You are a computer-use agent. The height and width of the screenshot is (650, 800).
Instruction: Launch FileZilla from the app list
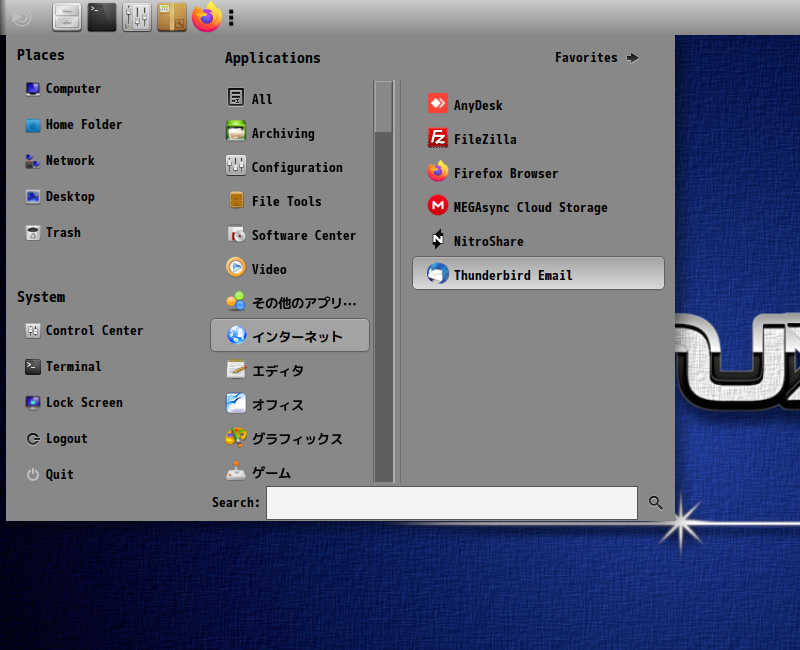(x=538, y=138)
